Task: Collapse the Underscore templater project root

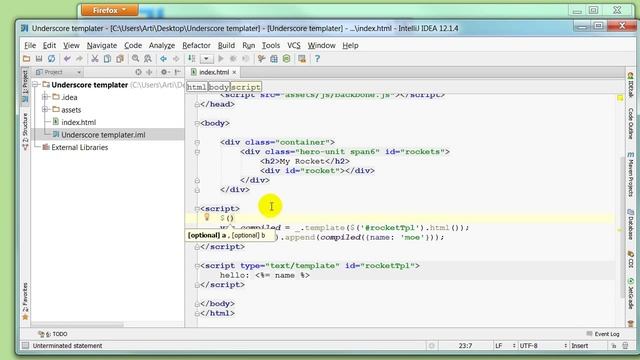Action: tap(36, 85)
